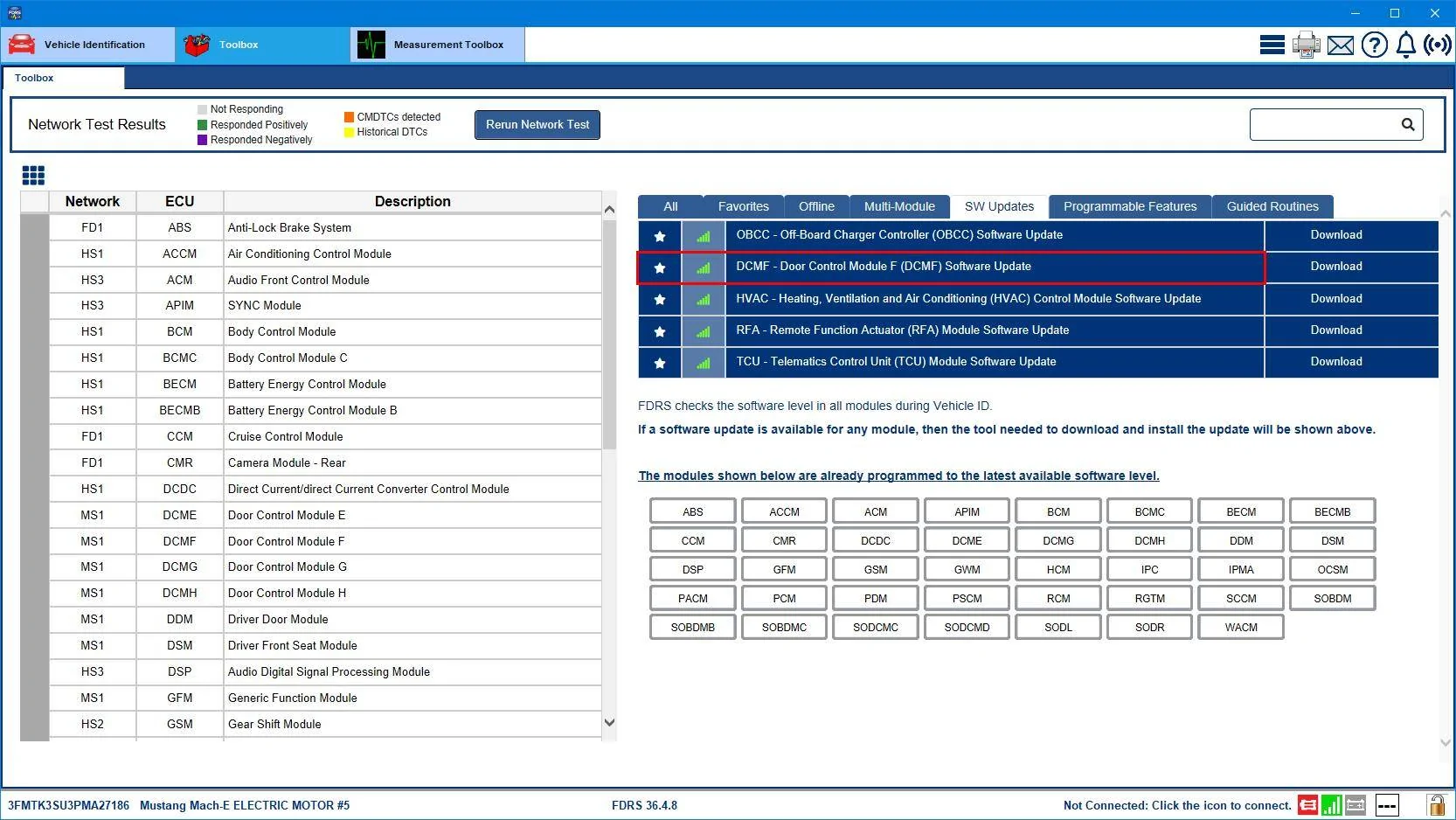Click the dashed voltage readout box
This screenshot has height=820, width=1456.
[1387, 805]
